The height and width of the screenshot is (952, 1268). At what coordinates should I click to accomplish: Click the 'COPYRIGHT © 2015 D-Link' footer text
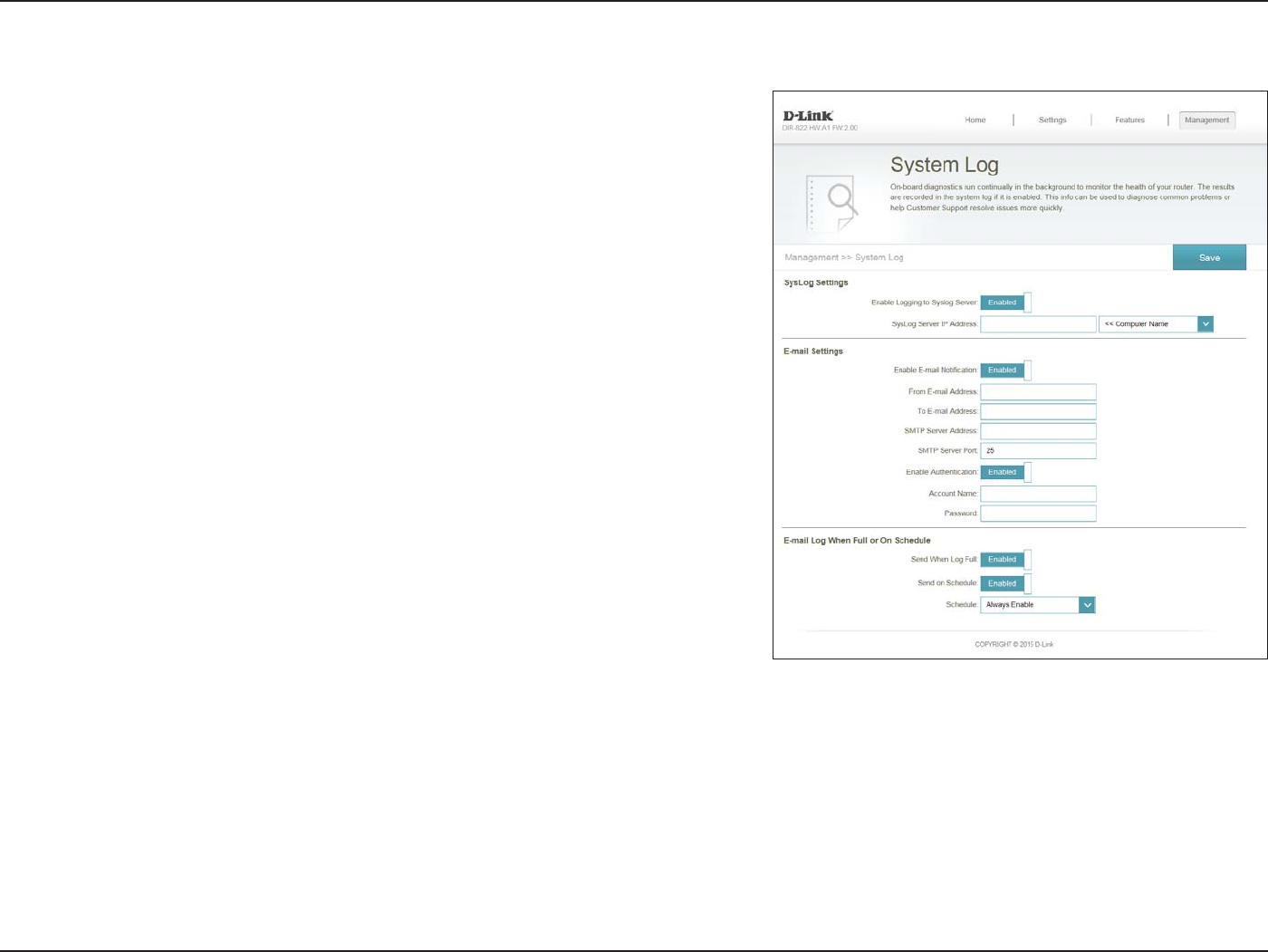1013,645
